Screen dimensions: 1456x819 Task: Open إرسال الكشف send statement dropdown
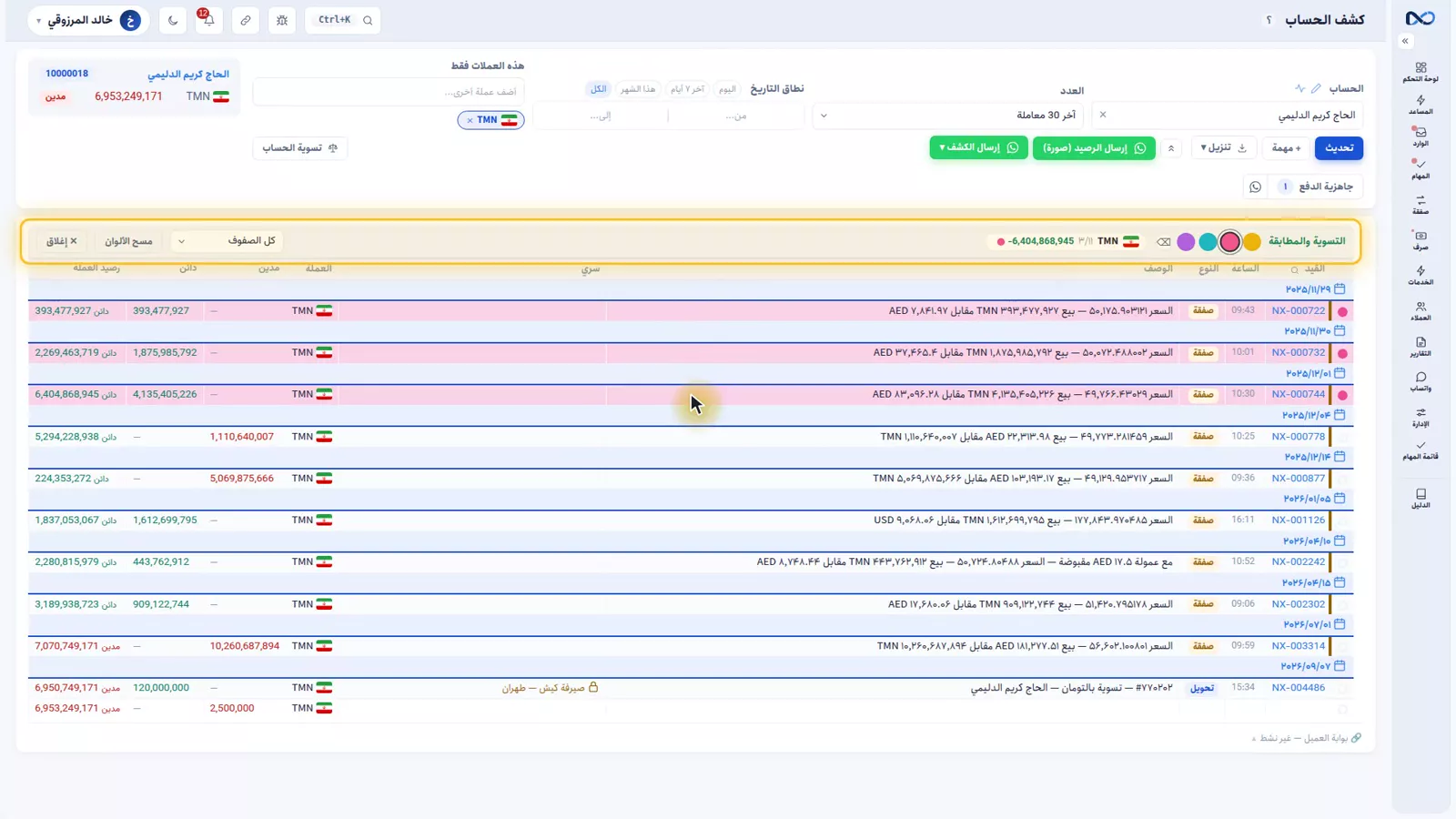point(978,147)
